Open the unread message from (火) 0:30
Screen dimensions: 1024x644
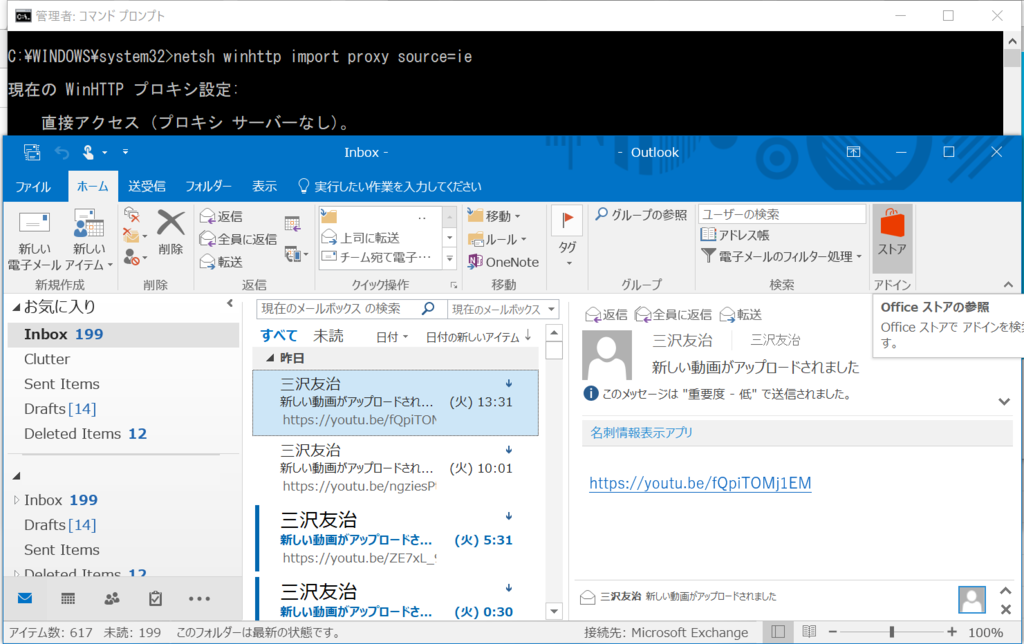tap(396, 598)
